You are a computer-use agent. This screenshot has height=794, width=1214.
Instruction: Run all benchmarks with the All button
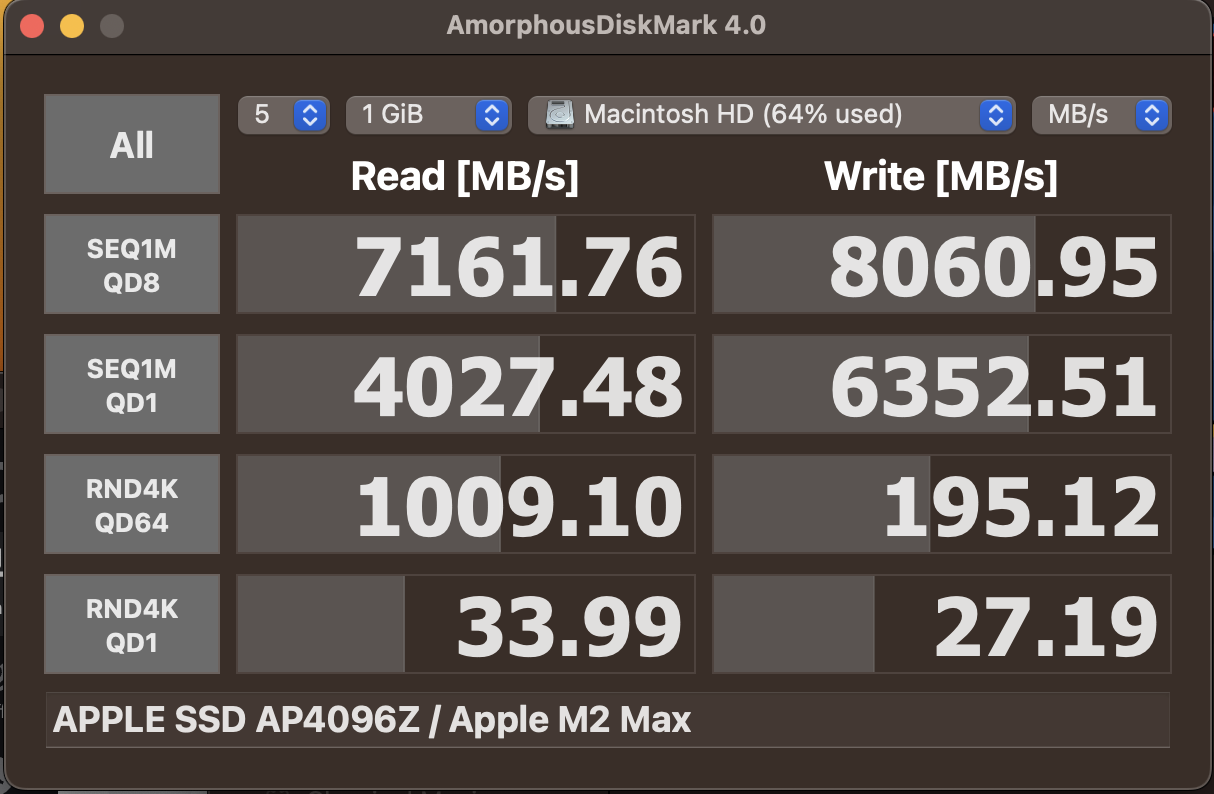[131, 143]
